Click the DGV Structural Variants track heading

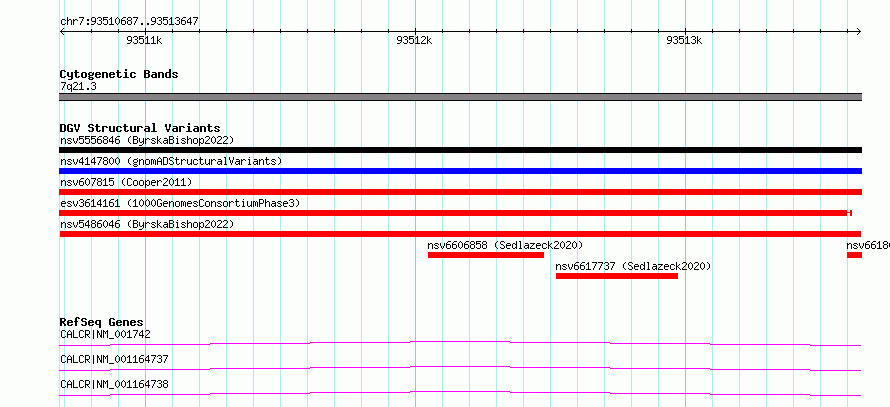tap(140, 128)
